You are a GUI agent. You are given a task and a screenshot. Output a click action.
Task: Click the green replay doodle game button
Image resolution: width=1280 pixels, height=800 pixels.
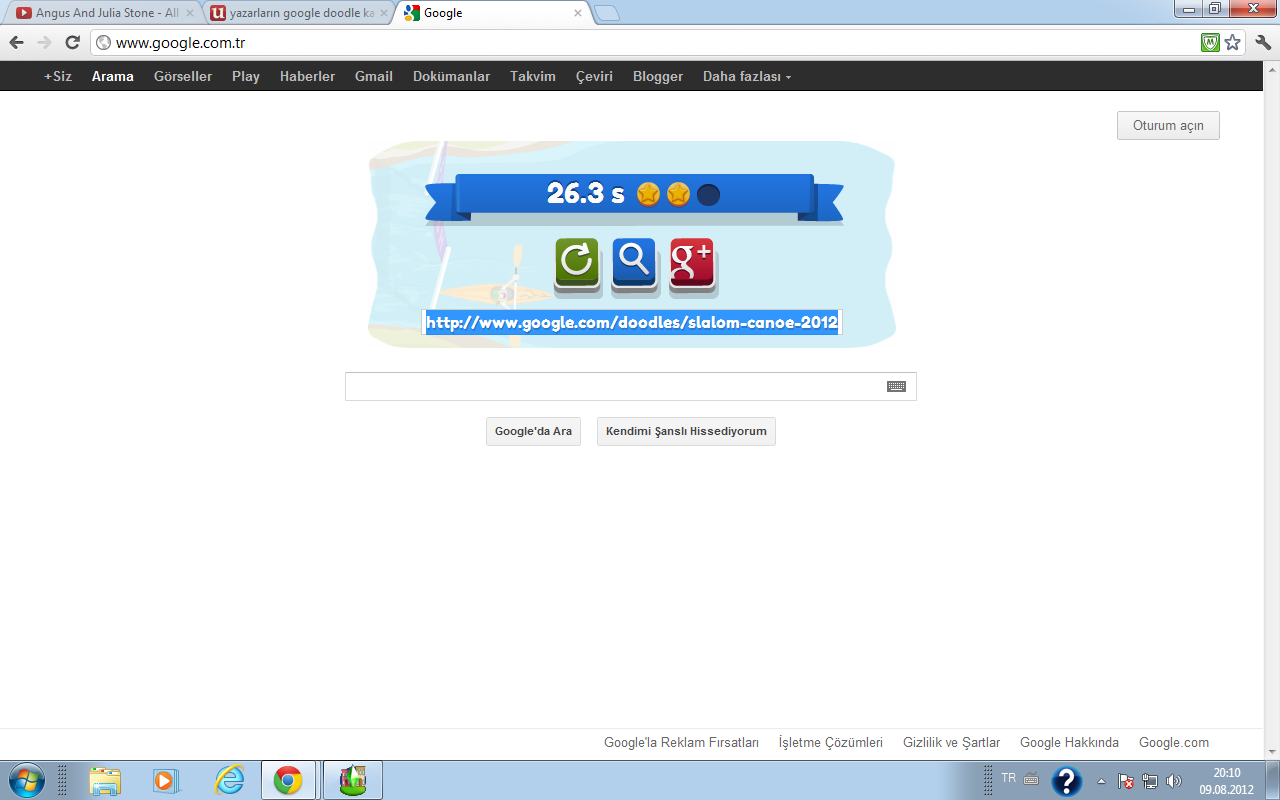pyautogui.click(x=577, y=263)
